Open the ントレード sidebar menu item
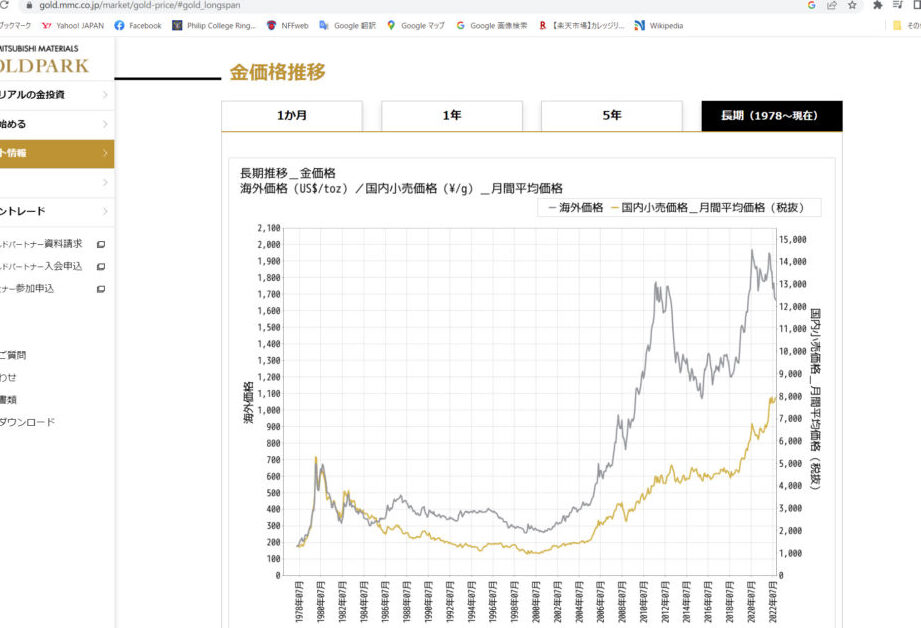This screenshot has height=628, width=921. (x=56, y=211)
